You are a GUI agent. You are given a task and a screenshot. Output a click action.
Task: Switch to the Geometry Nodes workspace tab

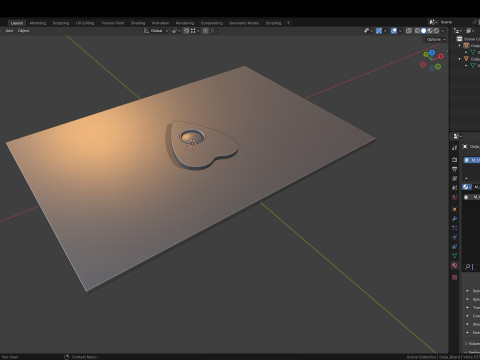pos(244,23)
